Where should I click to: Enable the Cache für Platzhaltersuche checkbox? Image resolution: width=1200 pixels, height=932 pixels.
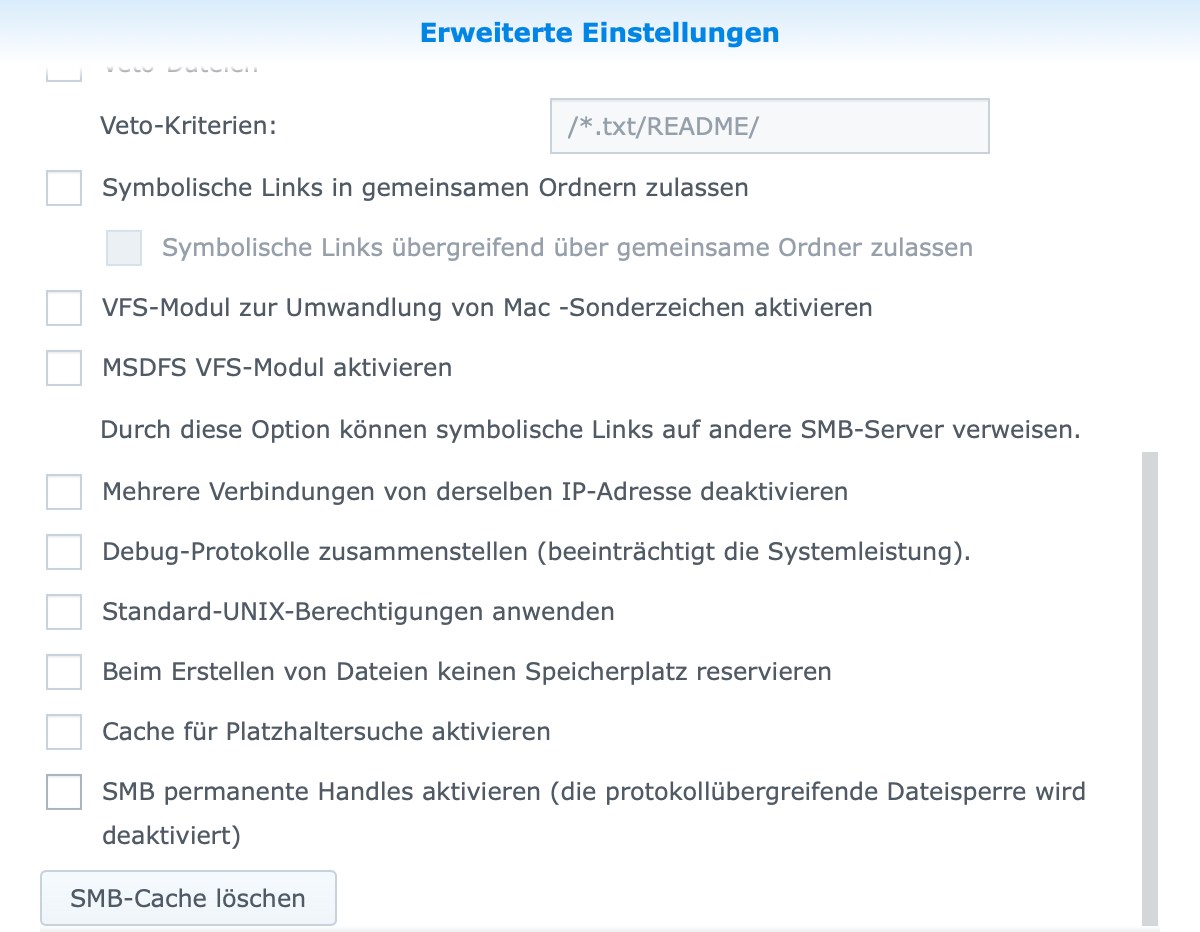tap(64, 732)
